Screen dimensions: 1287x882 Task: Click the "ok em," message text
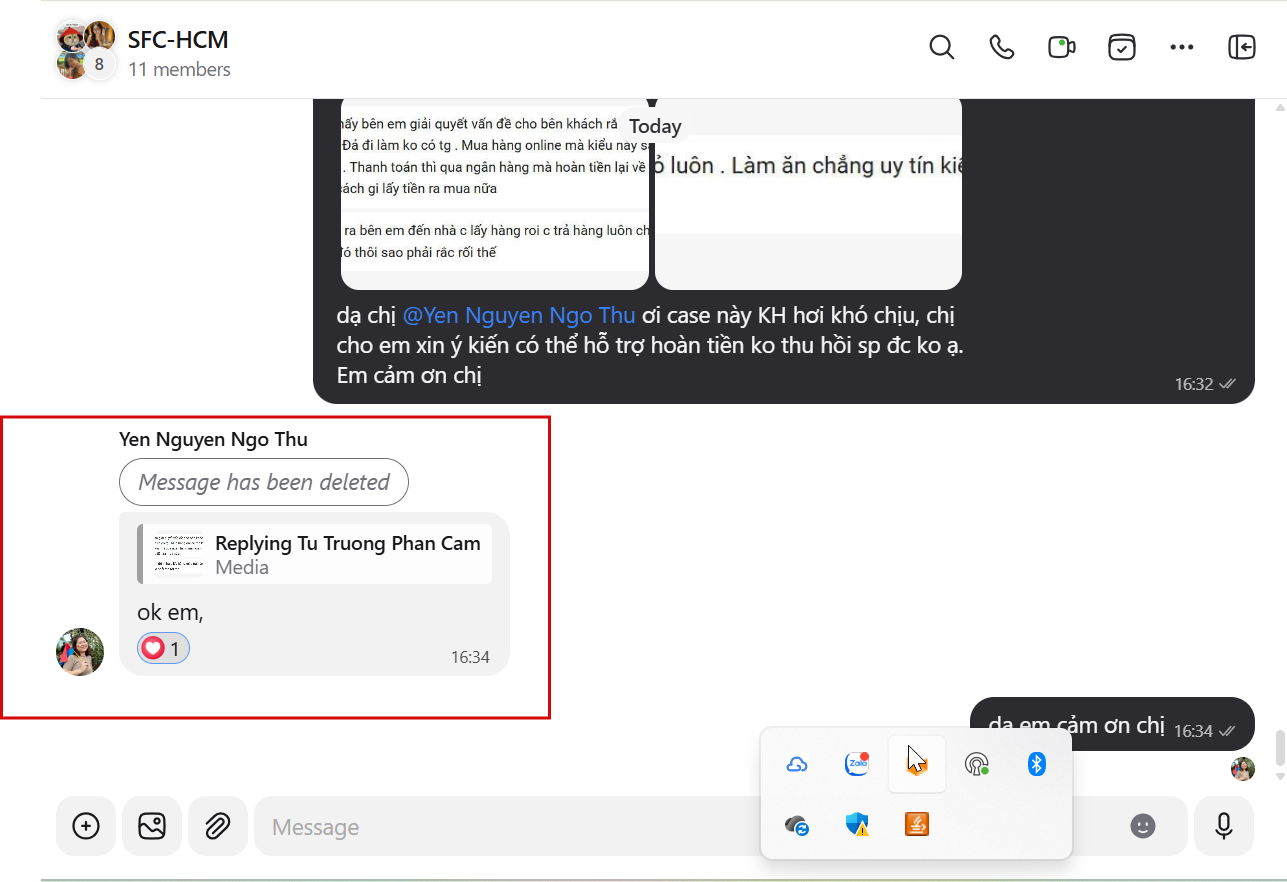click(x=170, y=612)
